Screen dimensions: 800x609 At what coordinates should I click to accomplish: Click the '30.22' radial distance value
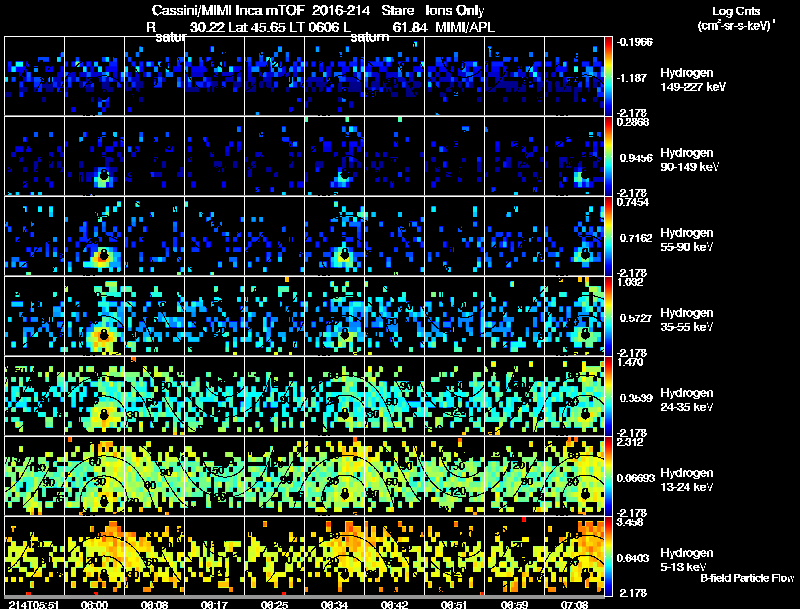207,27
